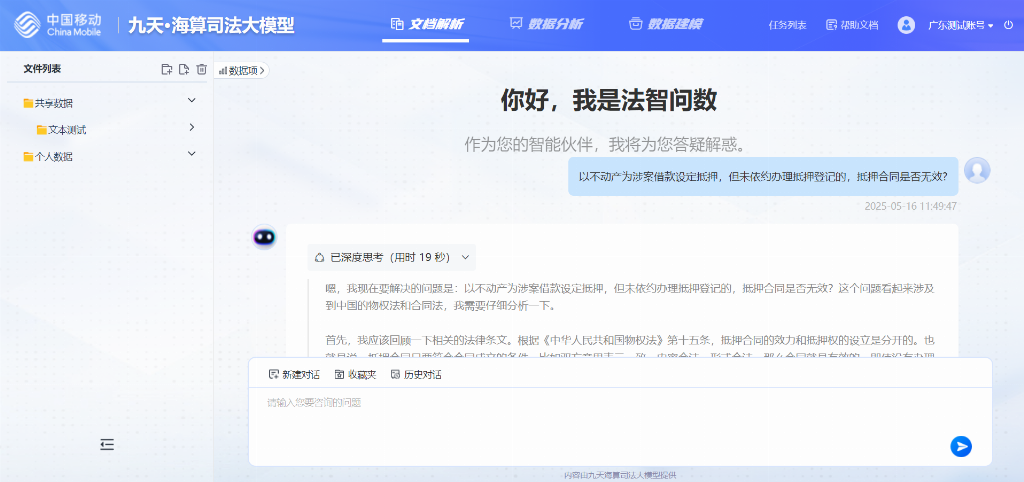Click the question input text field
Viewport: 1024px width, 482px height.
click(600, 415)
